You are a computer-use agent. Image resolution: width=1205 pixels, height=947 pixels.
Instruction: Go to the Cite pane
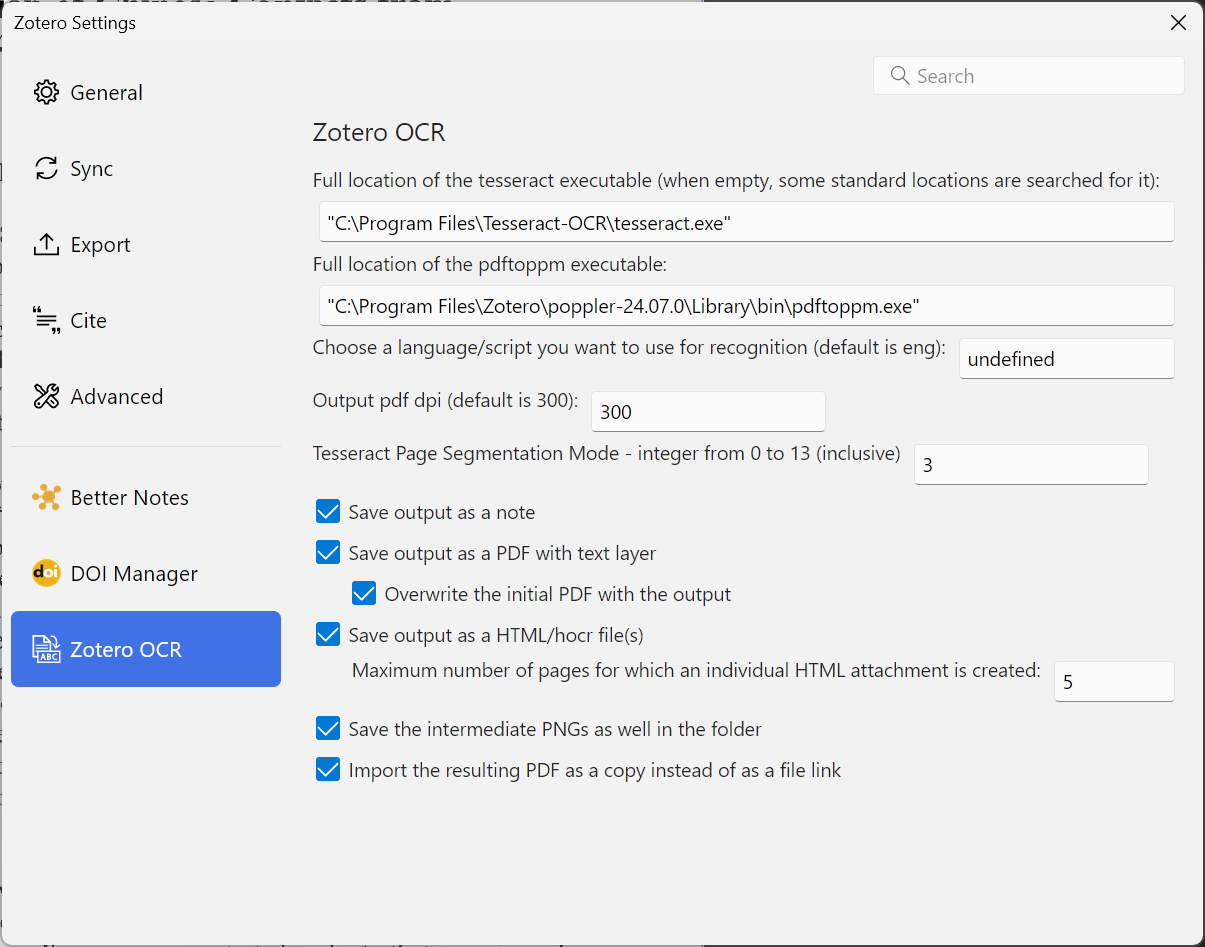click(x=146, y=321)
